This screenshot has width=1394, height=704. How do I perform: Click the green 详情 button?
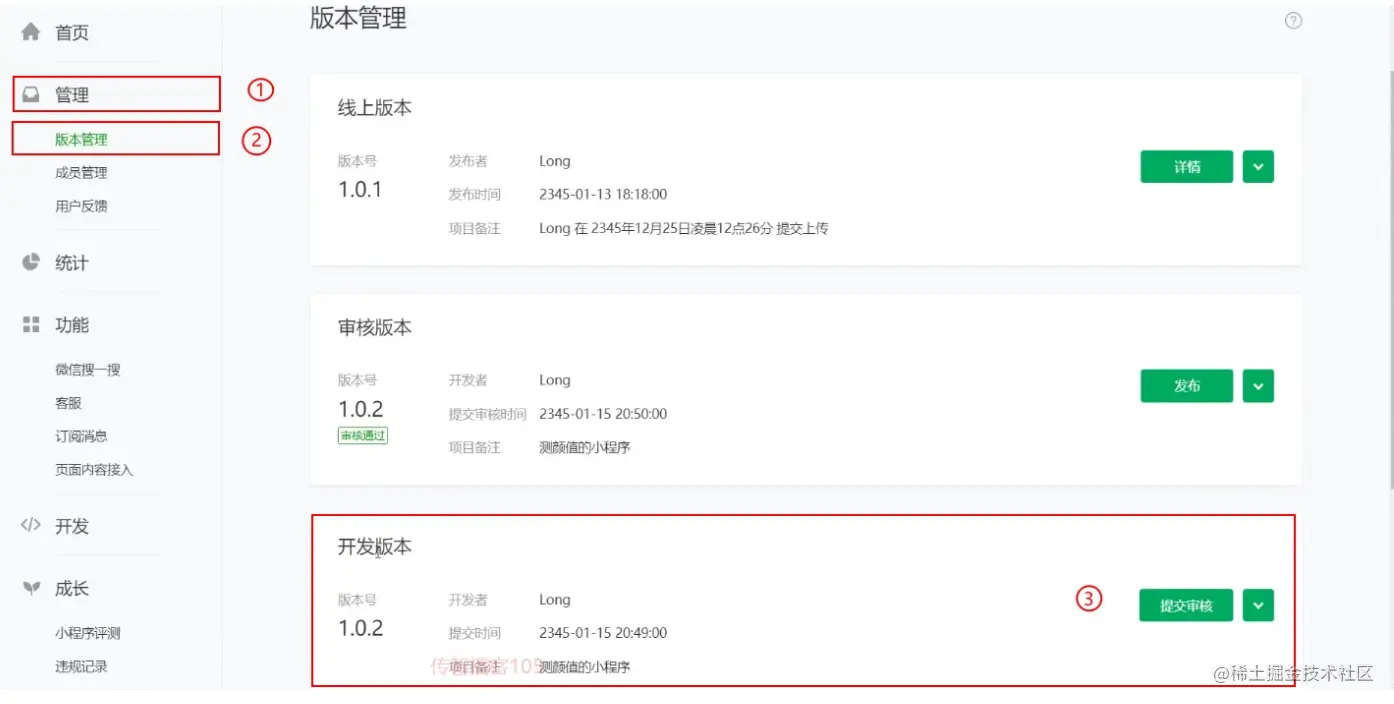tap(1186, 167)
